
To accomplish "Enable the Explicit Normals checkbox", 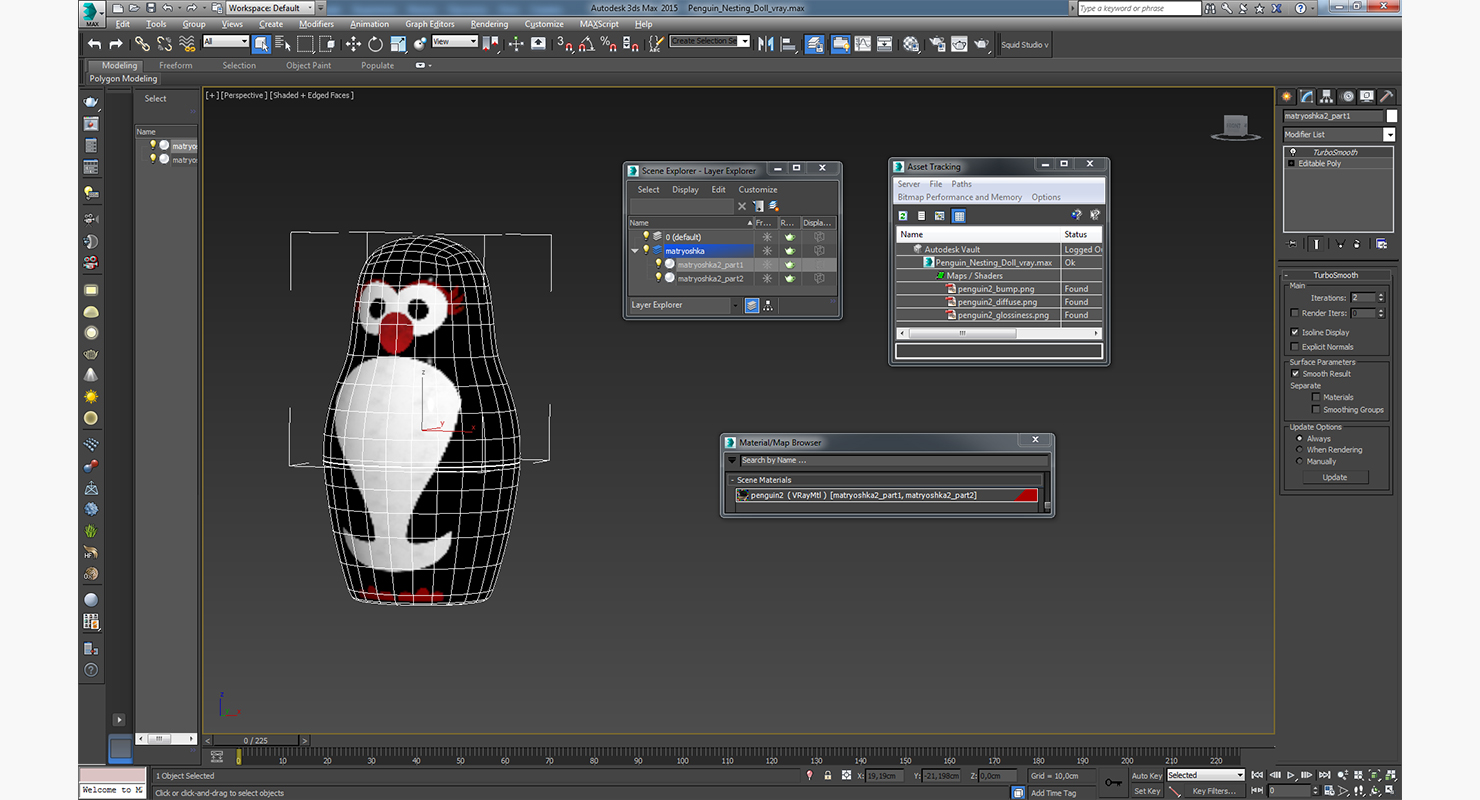I will (1295, 347).
